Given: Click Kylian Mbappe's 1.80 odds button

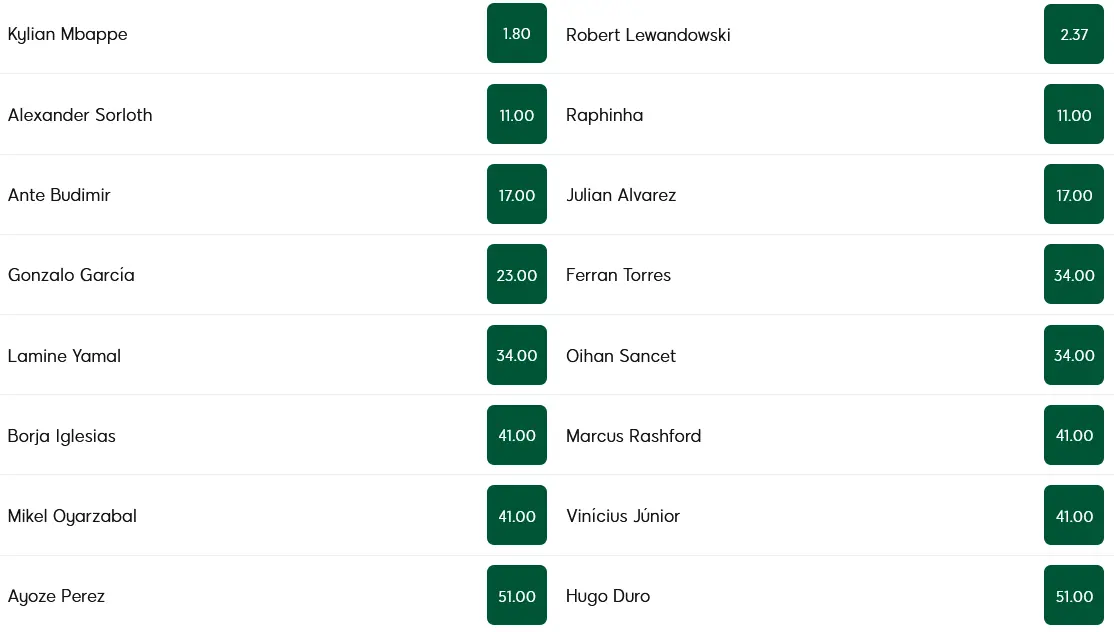Looking at the screenshot, I should pyautogui.click(x=516, y=34).
